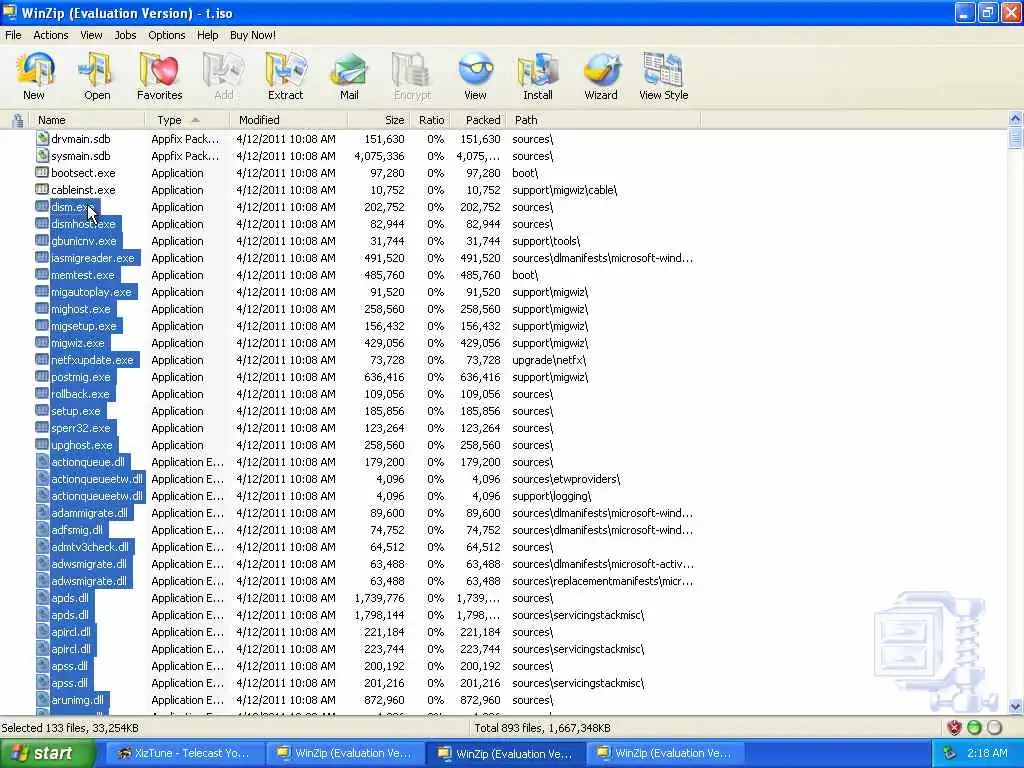Open the View menu
The width and height of the screenshot is (1024, 768).
point(91,35)
